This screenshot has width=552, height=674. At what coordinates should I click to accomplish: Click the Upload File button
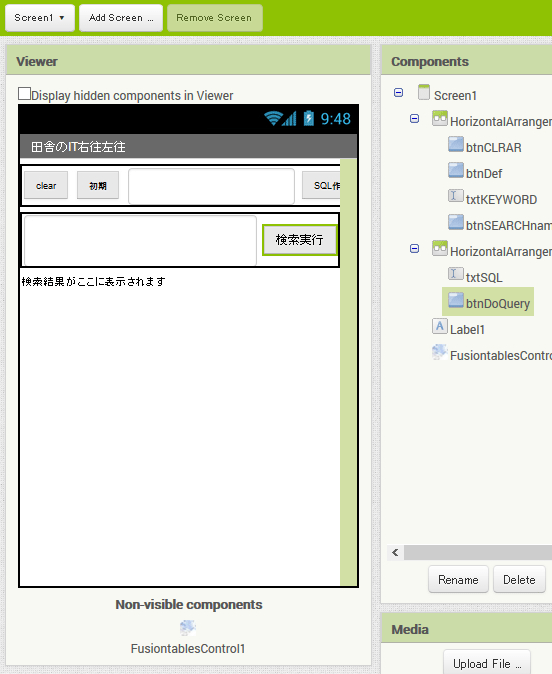(487, 663)
